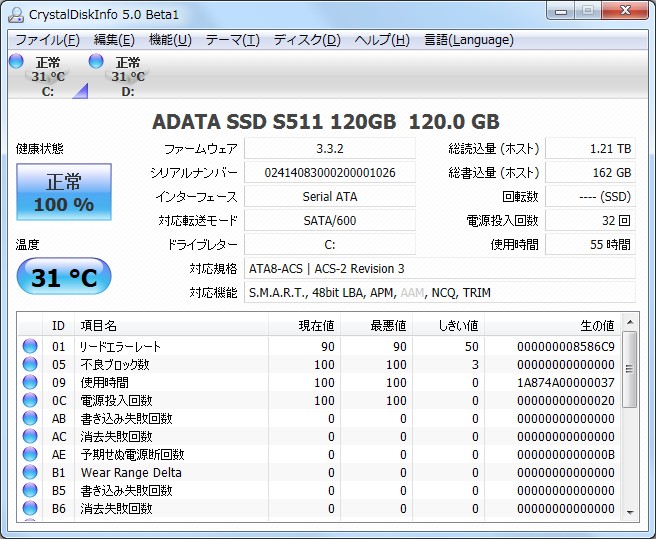Screen dimensions: 656x539
Task: Click the 健康状態 label
Action: [x=40, y=149]
